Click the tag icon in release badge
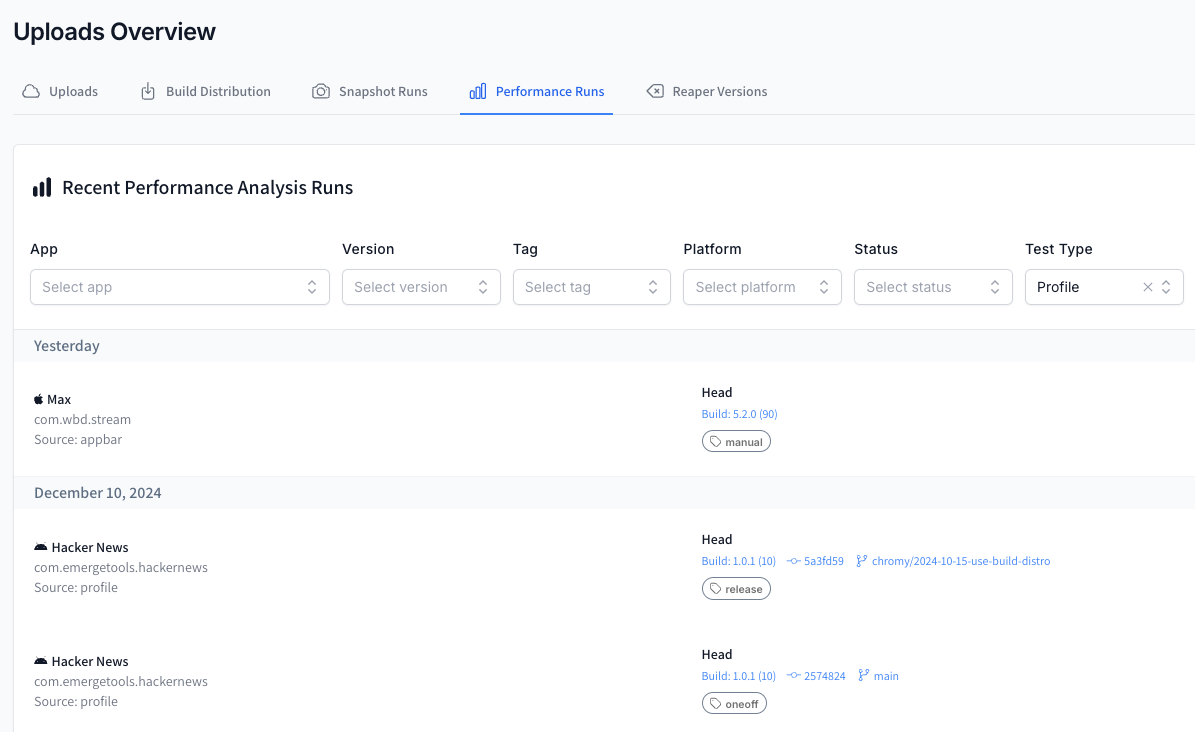The width and height of the screenshot is (1195, 732). click(715, 589)
